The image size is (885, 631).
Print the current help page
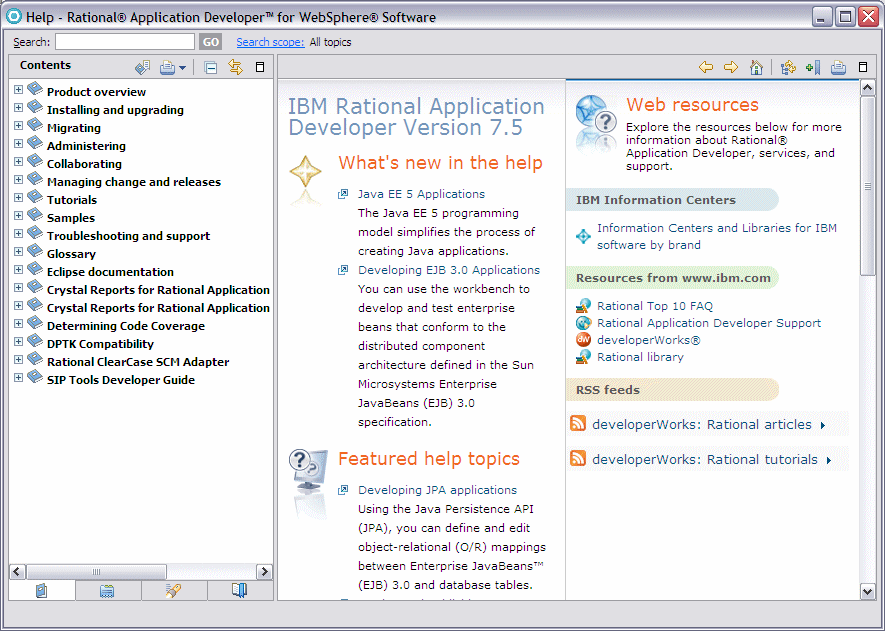[x=838, y=68]
